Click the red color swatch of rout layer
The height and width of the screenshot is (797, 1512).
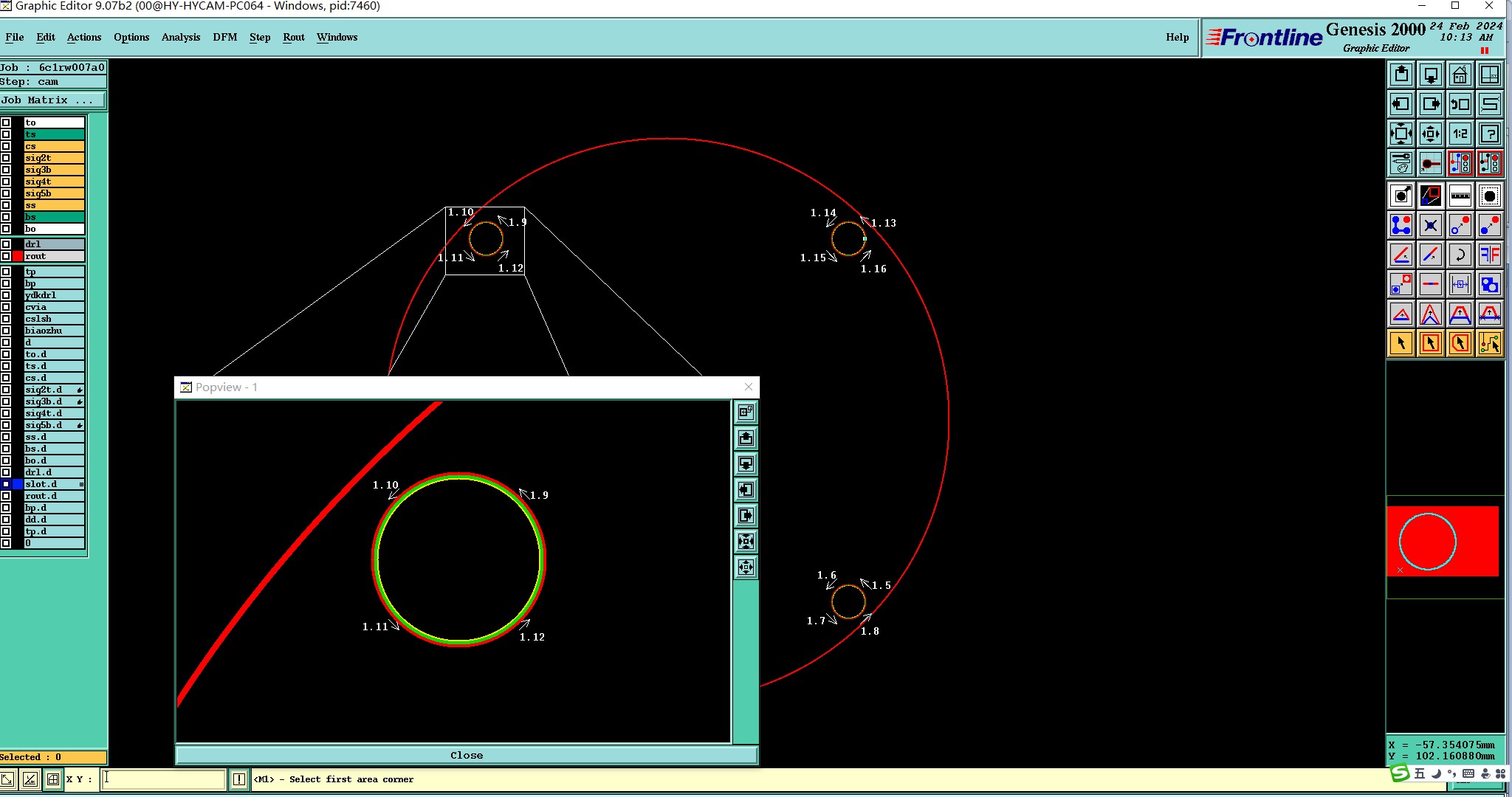coord(18,256)
